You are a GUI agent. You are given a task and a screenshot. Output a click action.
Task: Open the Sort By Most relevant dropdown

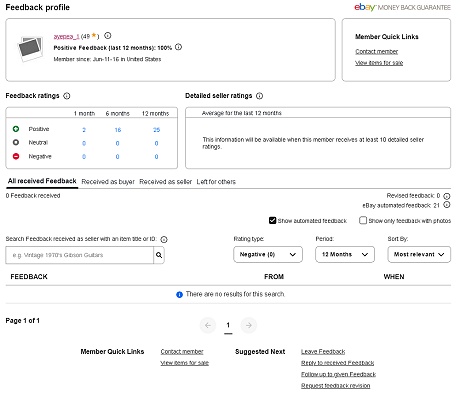pos(419,255)
